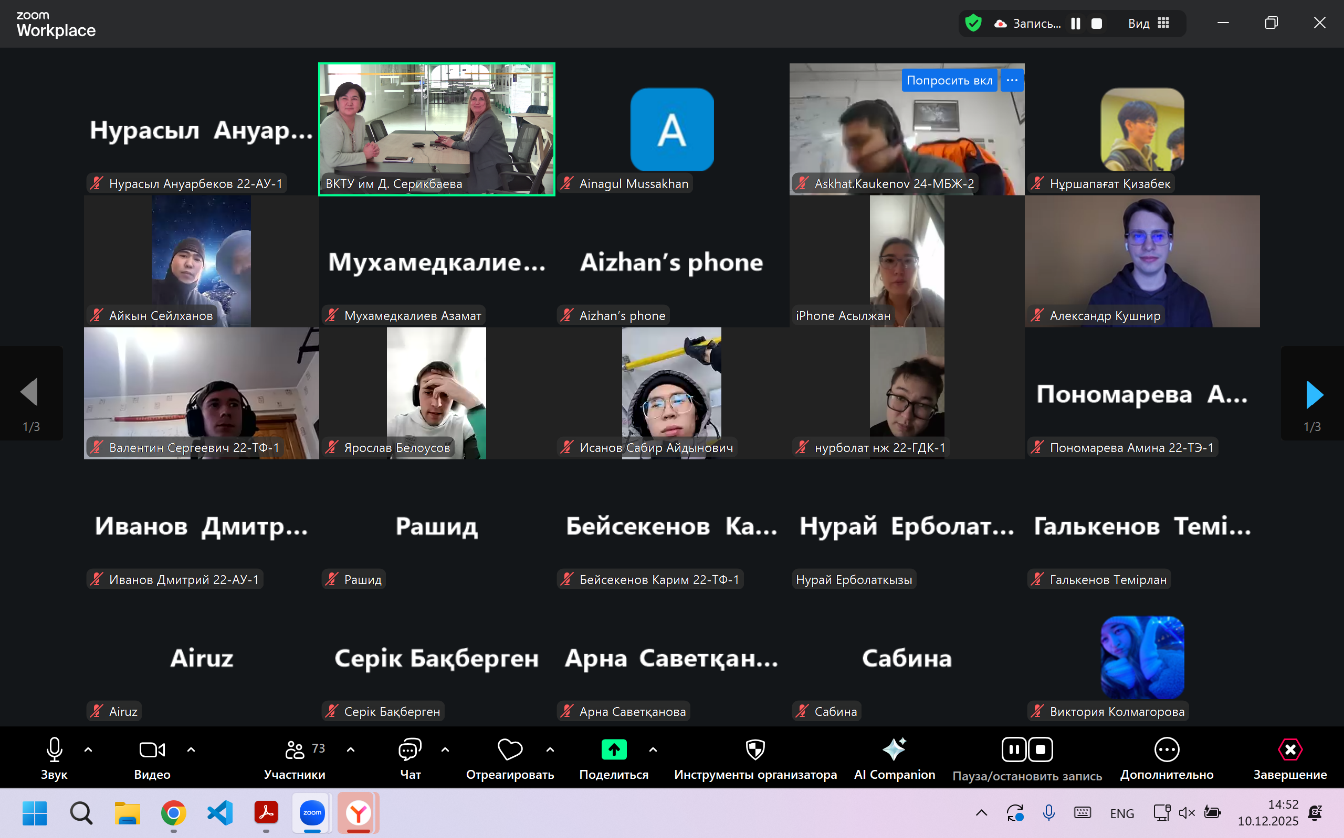Open the Дополнительно more options icon
Viewport: 1344px width, 838px height.
tap(1166, 750)
